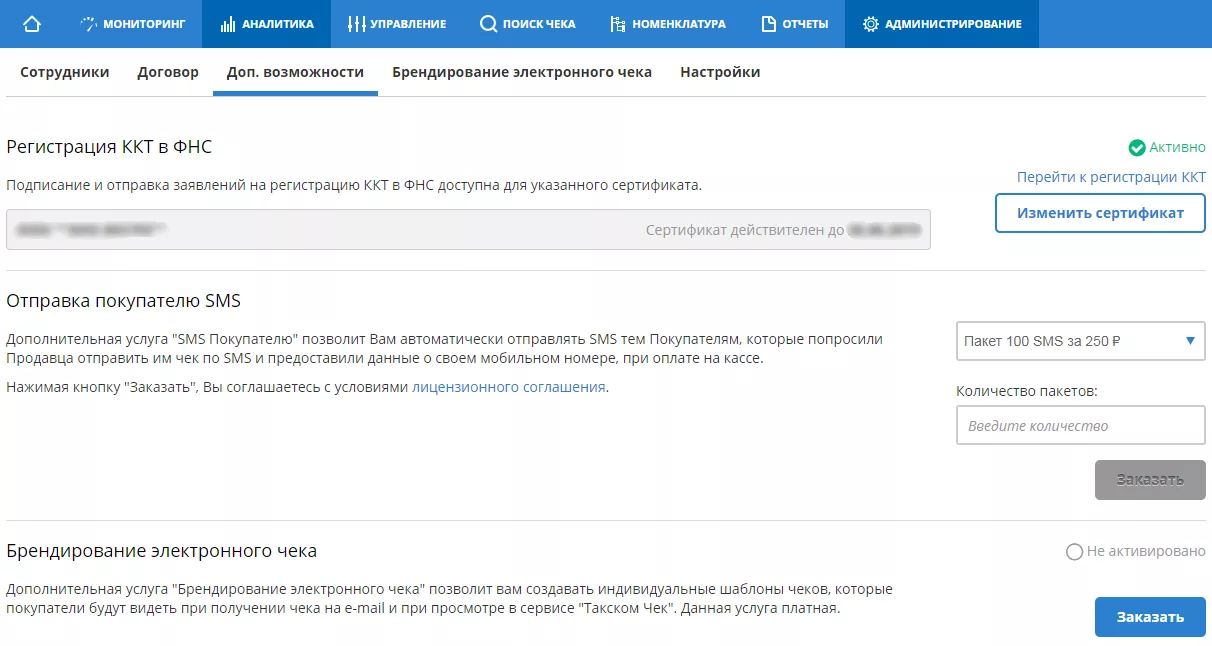Click the Аналитика bar chart icon

pyautogui.click(x=227, y=24)
